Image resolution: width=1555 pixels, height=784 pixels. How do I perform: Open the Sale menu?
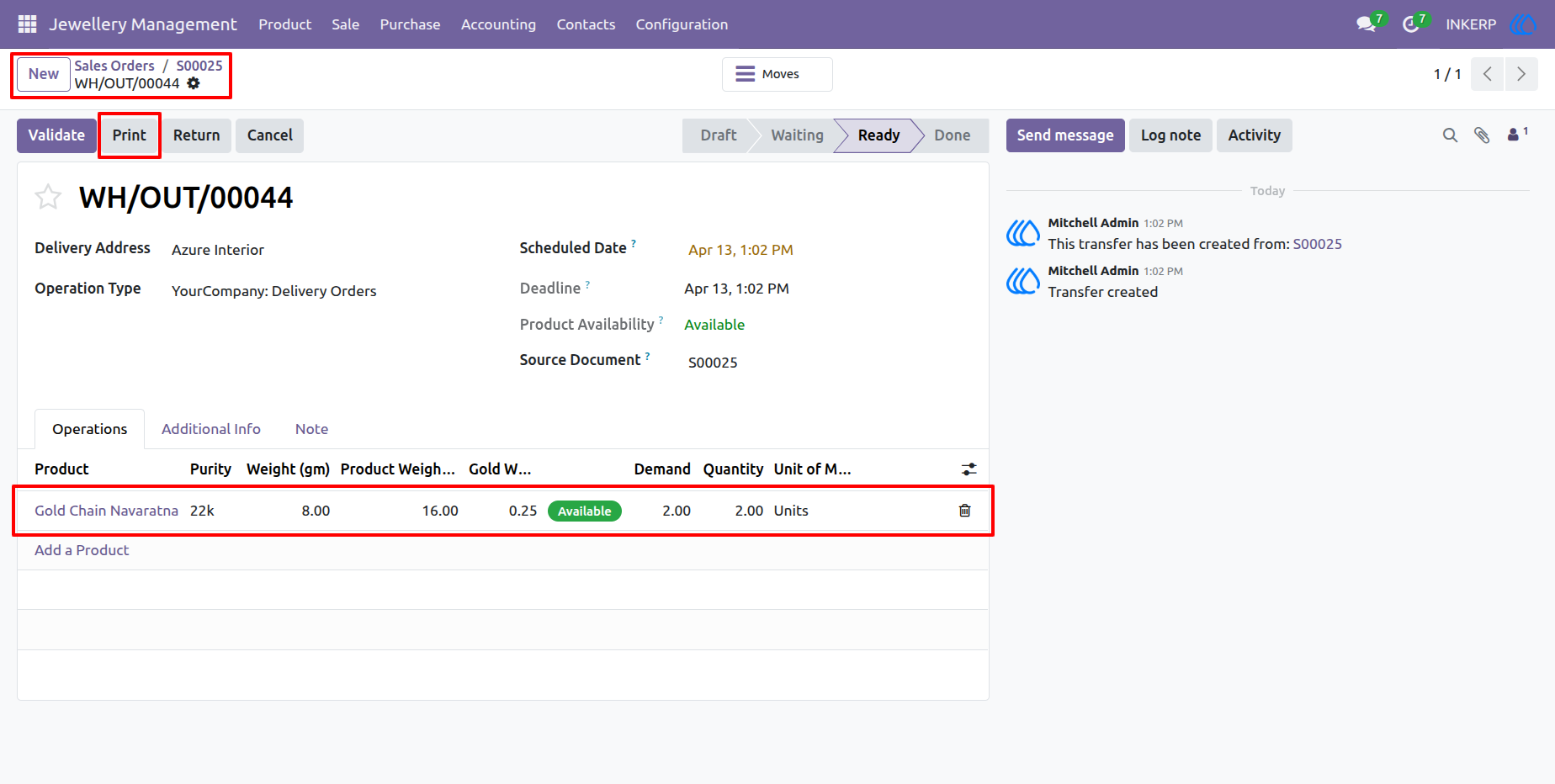[x=345, y=24]
